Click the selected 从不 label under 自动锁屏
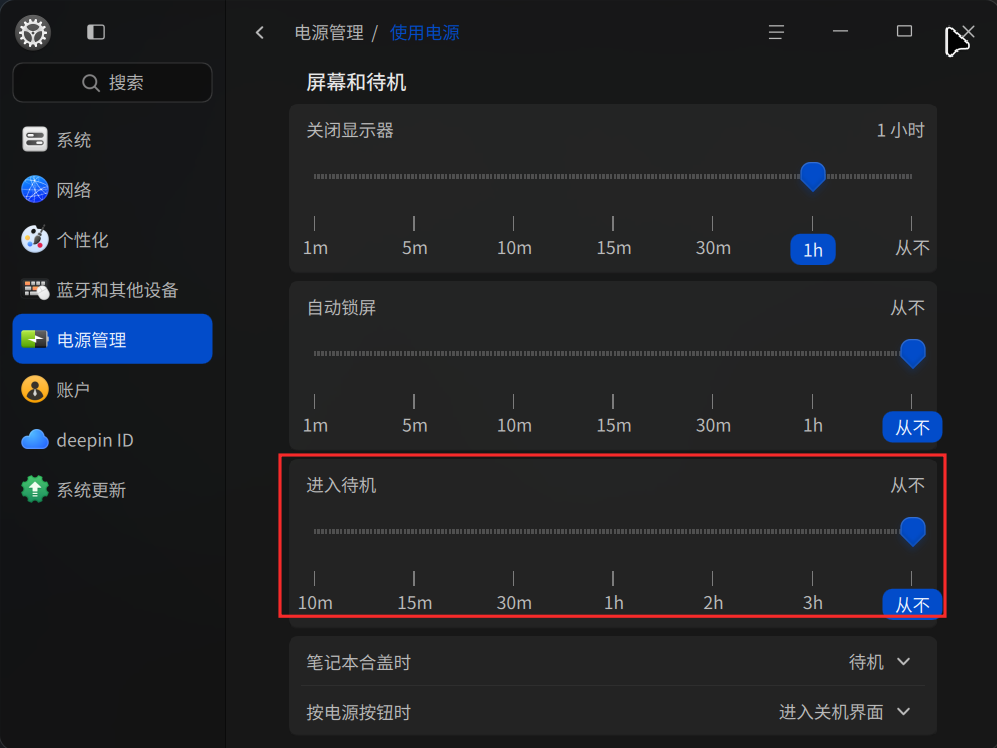The image size is (997, 748). (912, 427)
